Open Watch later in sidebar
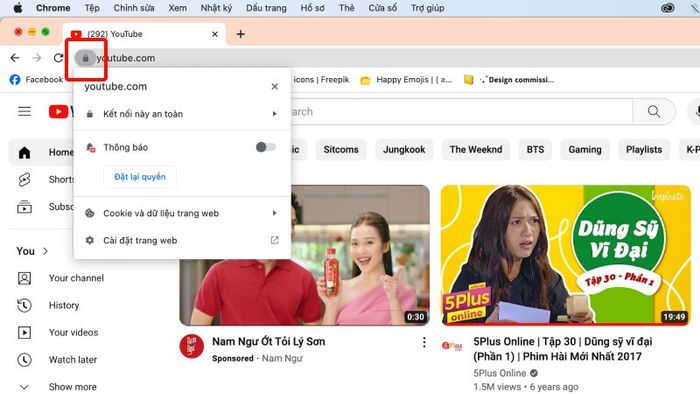700x394 pixels. tap(57, 360)
